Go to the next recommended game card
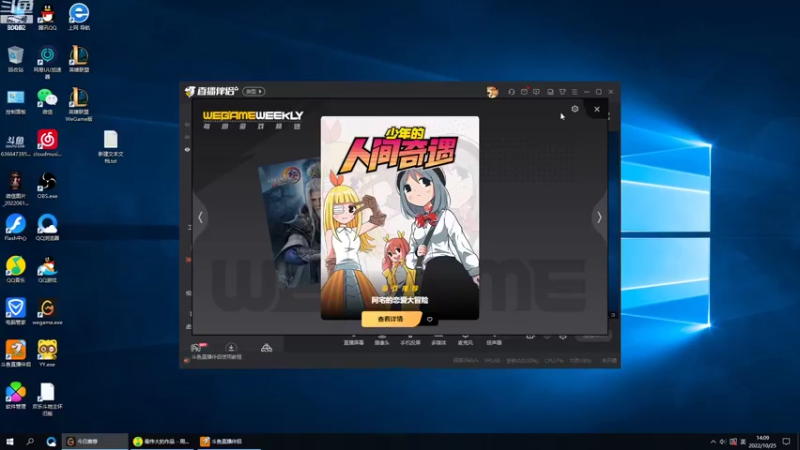 (x=599, y=217)
